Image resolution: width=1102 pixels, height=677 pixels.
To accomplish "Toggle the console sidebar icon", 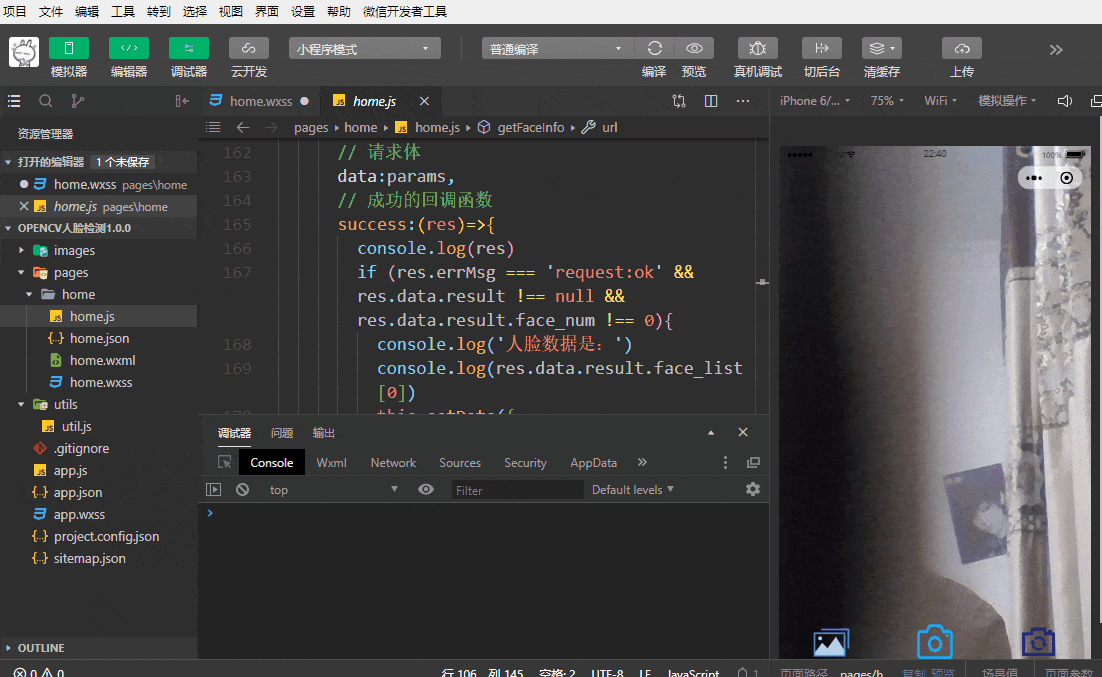I will [x=214, y=490].
